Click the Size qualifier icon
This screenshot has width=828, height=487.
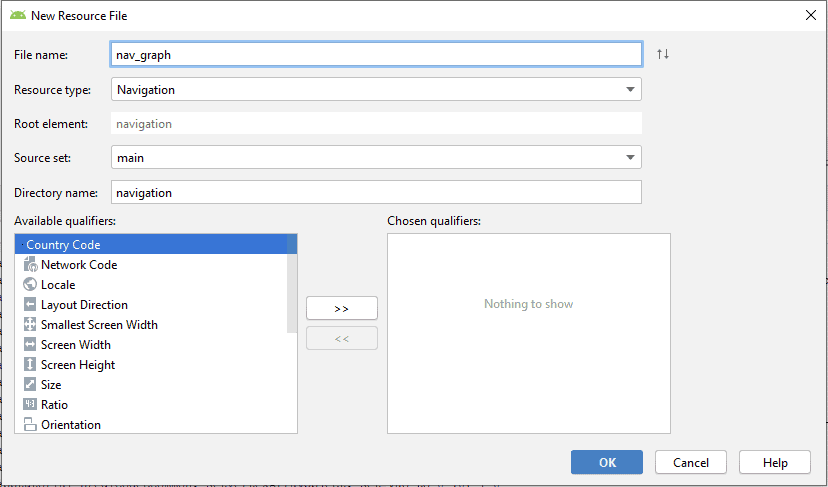point(30,385)
